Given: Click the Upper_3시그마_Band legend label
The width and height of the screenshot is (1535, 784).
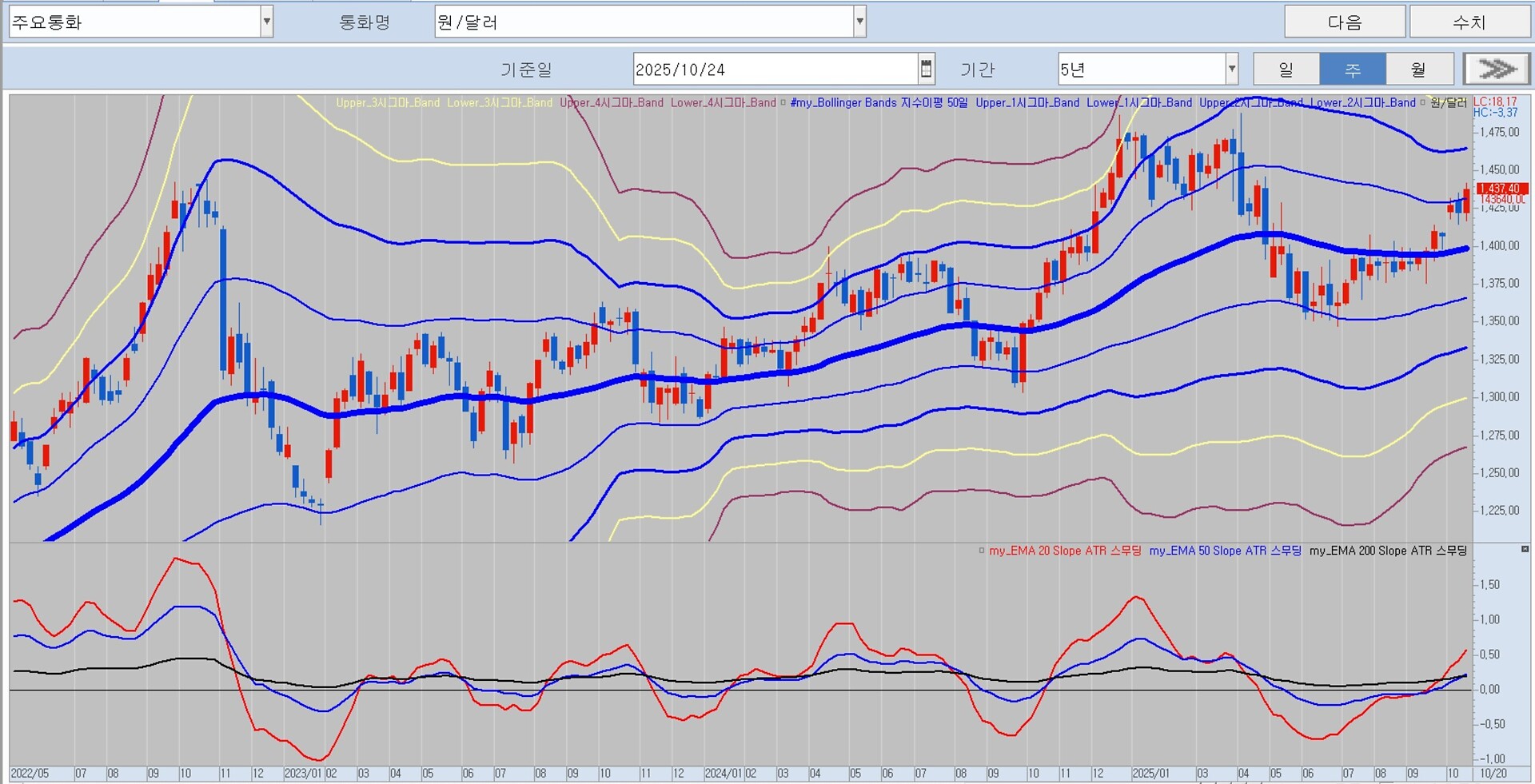Looking at the screenshot, I should [x=388, y=102].
